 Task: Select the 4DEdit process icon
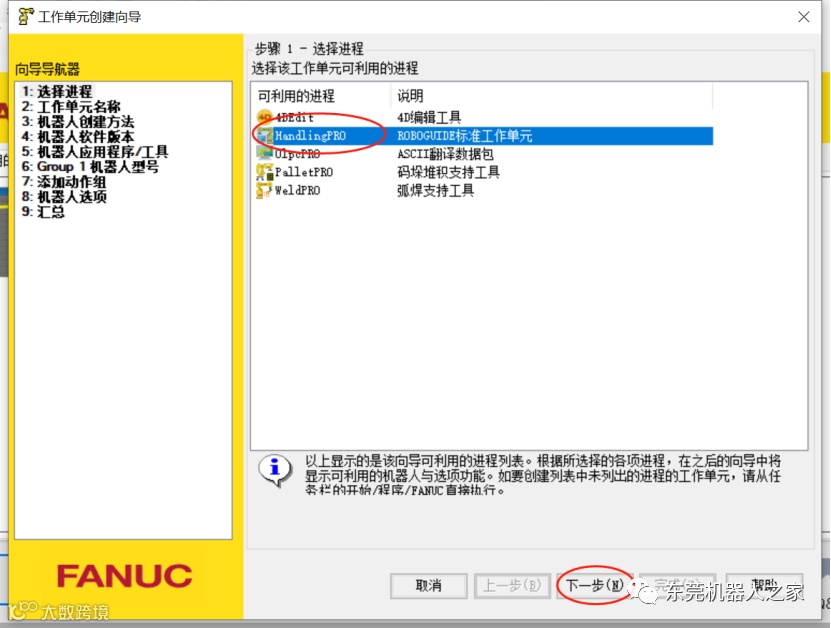[x=264, y=117]
